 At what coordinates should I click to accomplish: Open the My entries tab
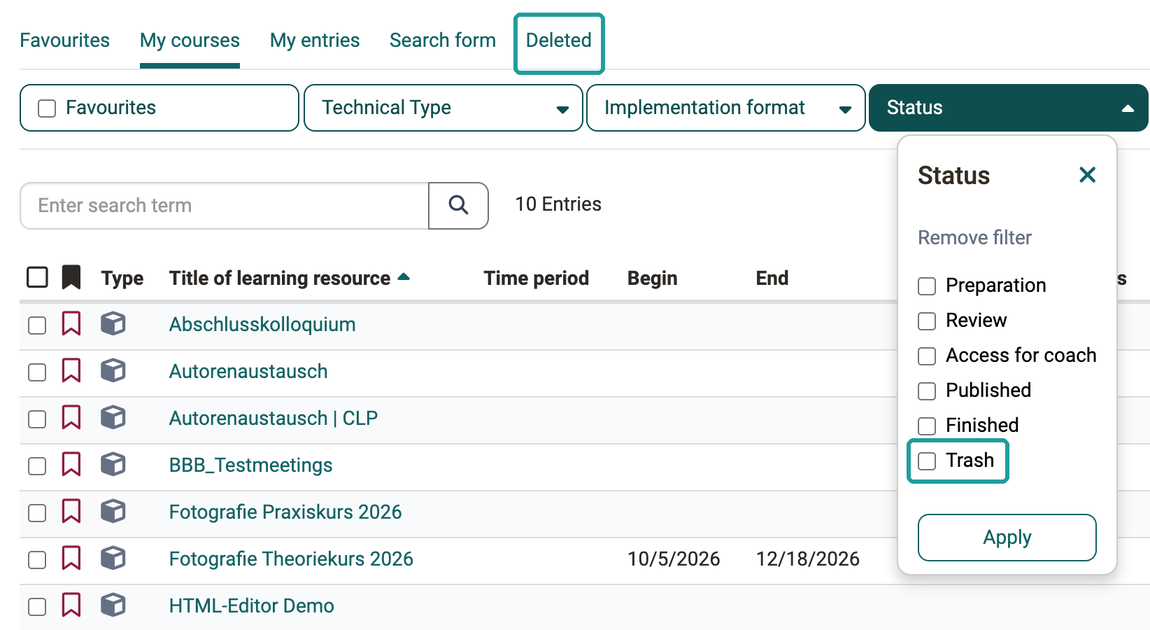point(315,40)
